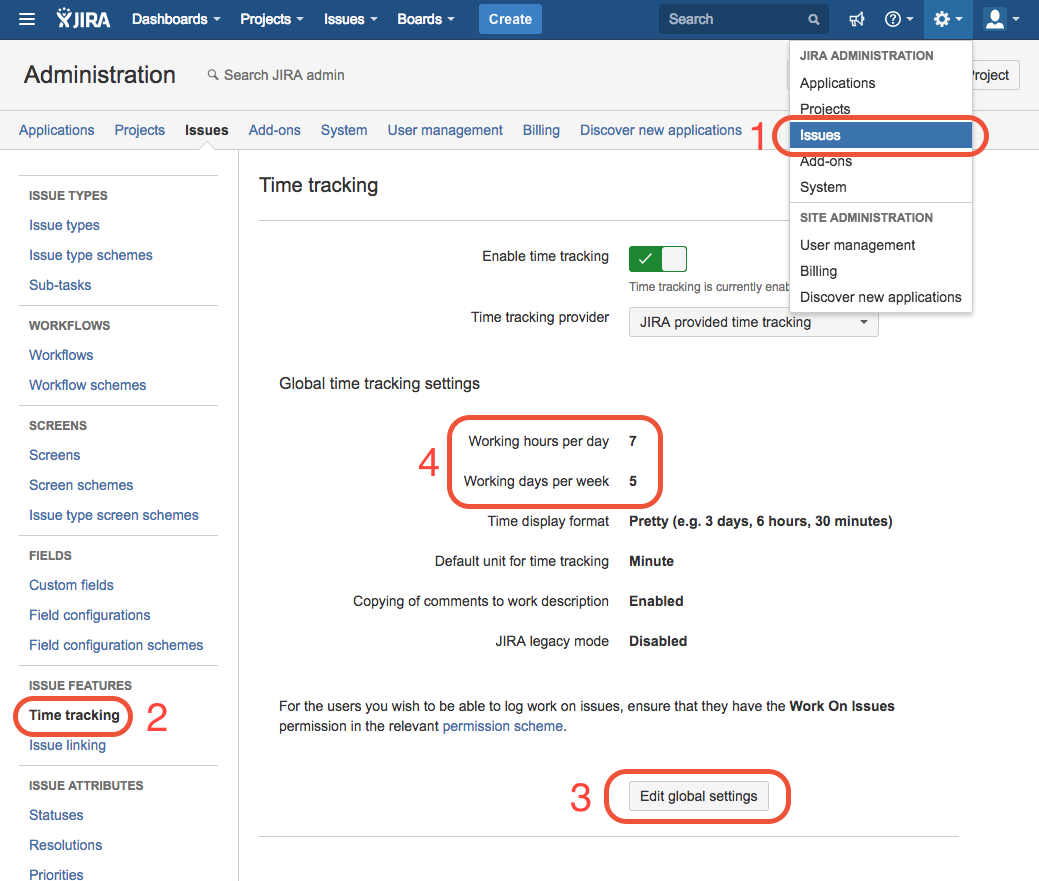
Task: Choose Add-ons in the gear dropdown menu
Action: click(881, 161)
